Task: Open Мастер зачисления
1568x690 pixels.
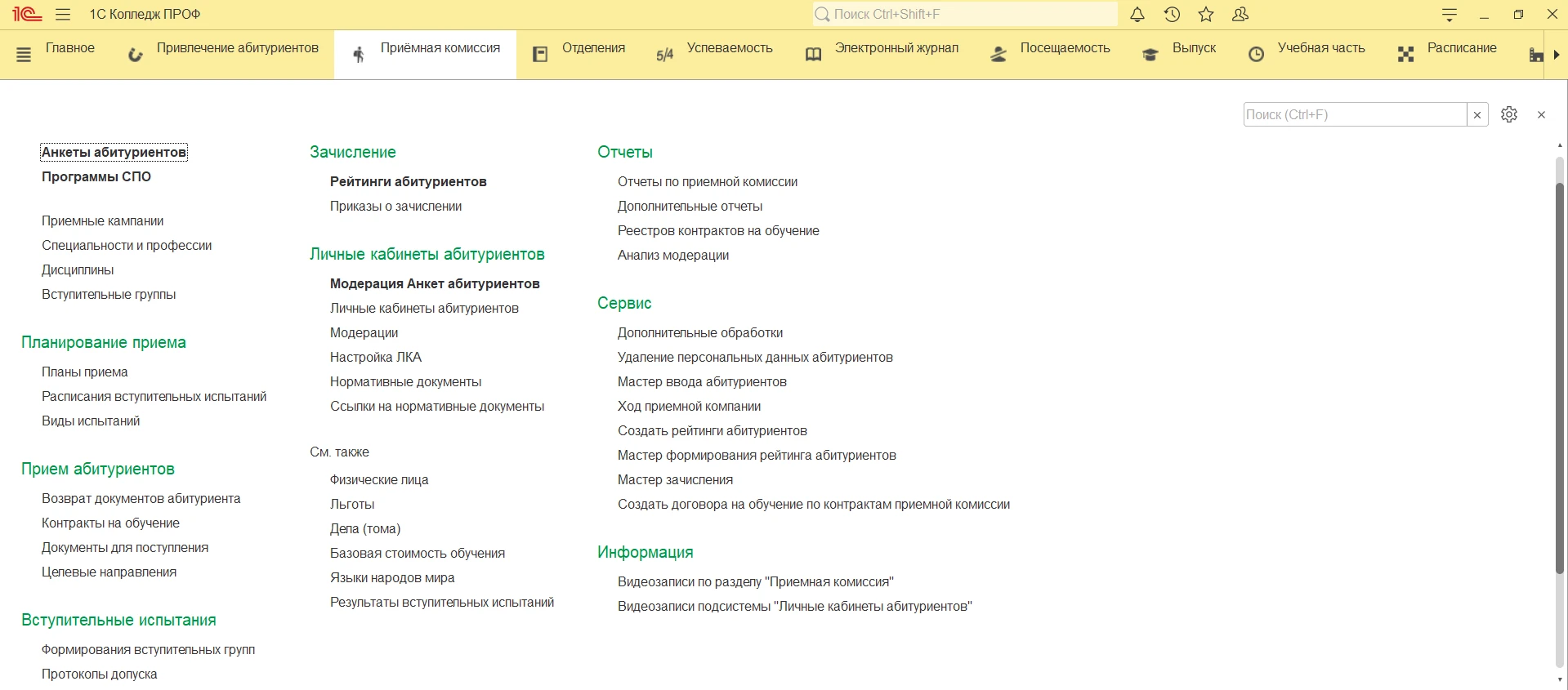Action: (x=676, y=479)
